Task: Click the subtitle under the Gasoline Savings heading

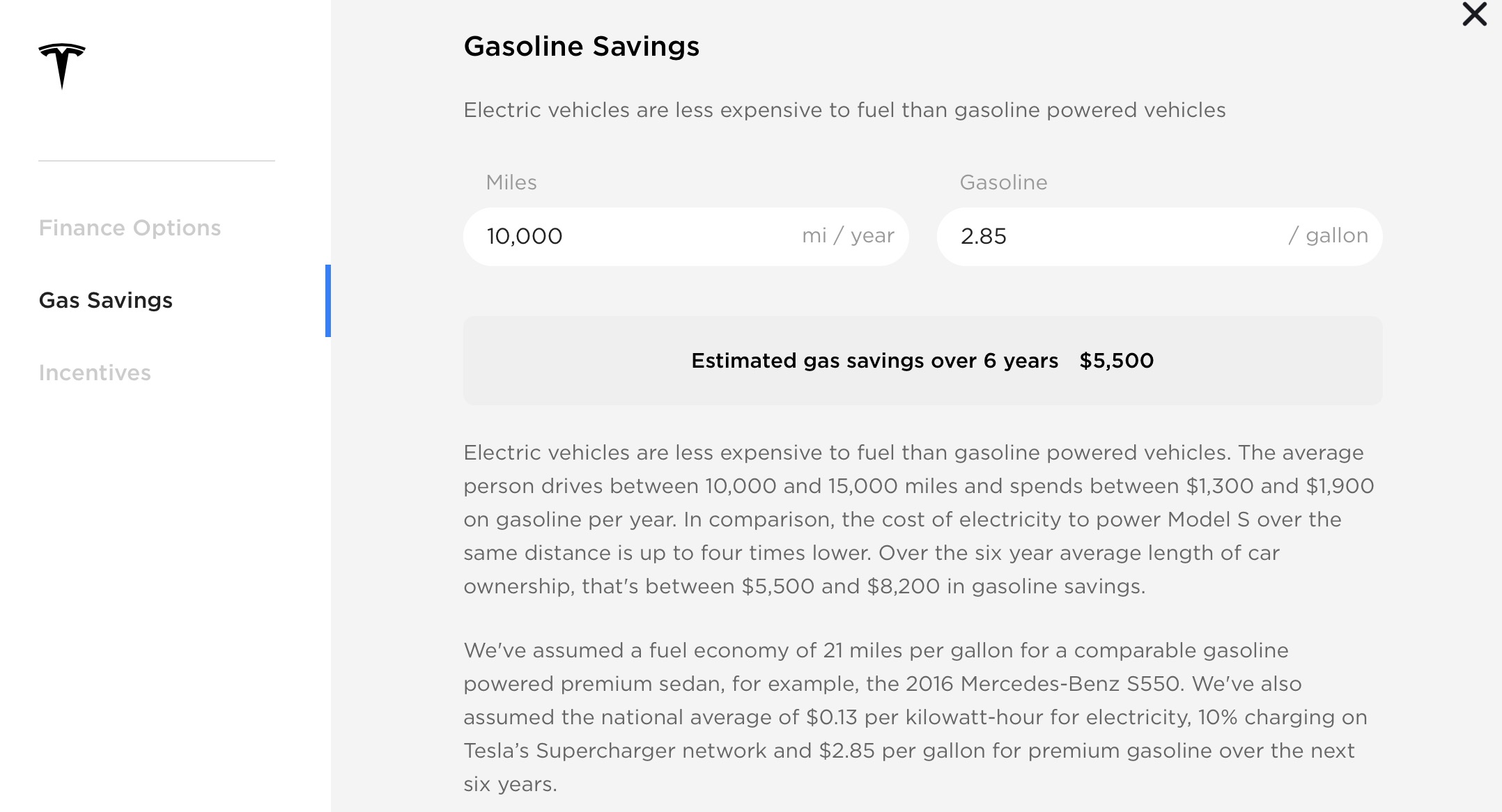Action: 844,110
